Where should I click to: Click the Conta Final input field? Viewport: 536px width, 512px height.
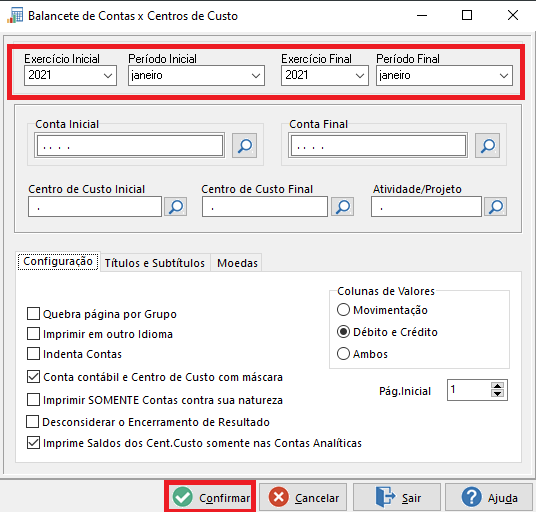(378, 146)
